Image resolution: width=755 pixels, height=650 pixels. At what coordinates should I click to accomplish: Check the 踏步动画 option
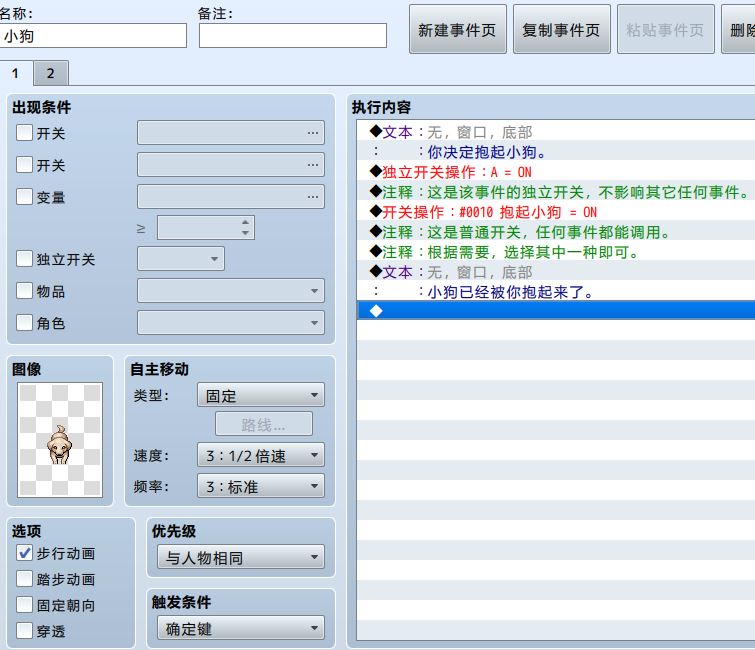24,579
